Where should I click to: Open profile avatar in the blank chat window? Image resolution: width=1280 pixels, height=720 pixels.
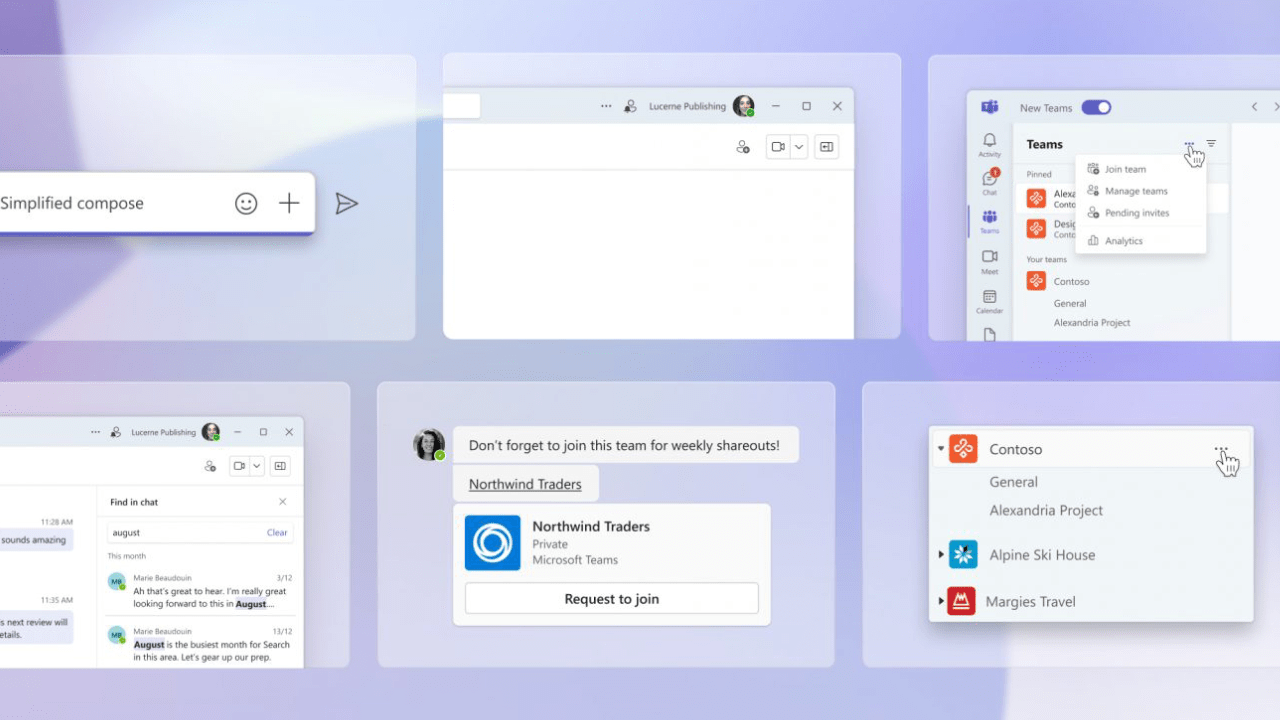pos(743,106)
